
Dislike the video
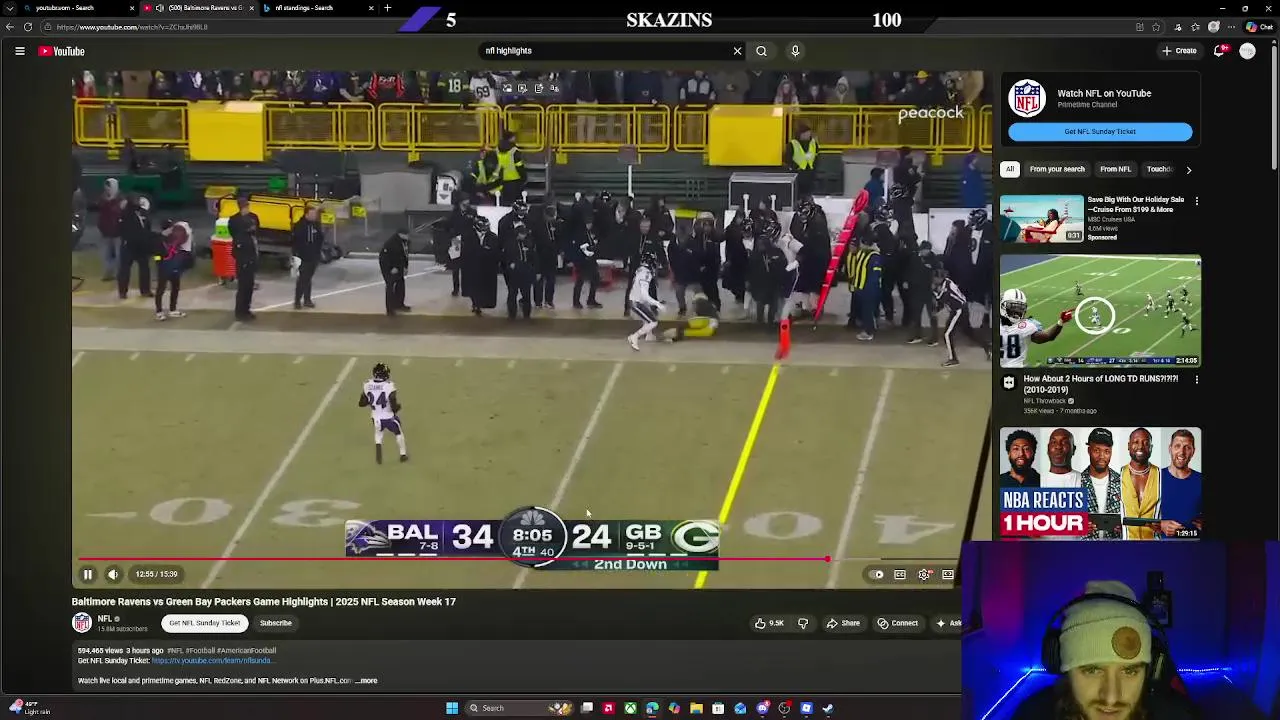803,623
